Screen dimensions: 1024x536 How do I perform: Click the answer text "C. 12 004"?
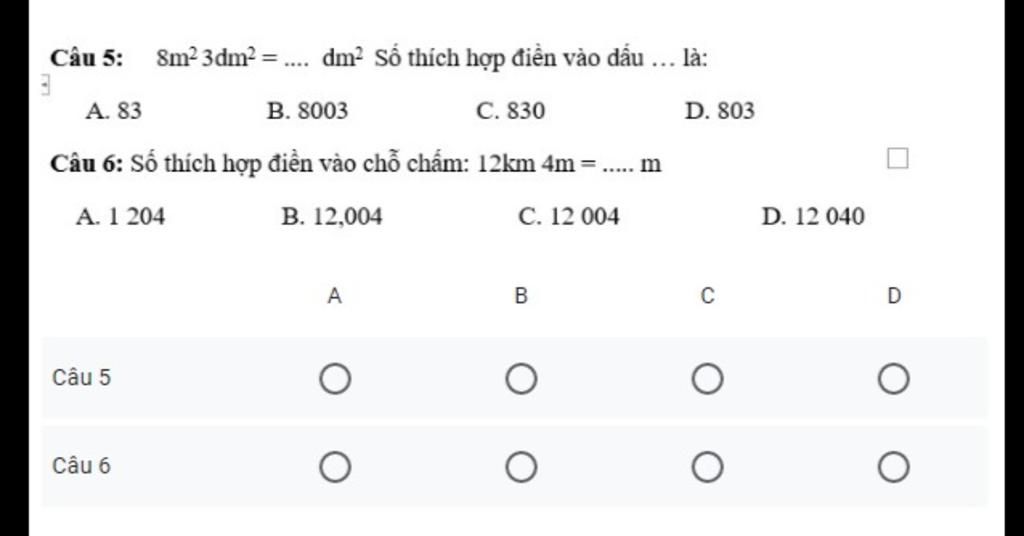point(569,217)
